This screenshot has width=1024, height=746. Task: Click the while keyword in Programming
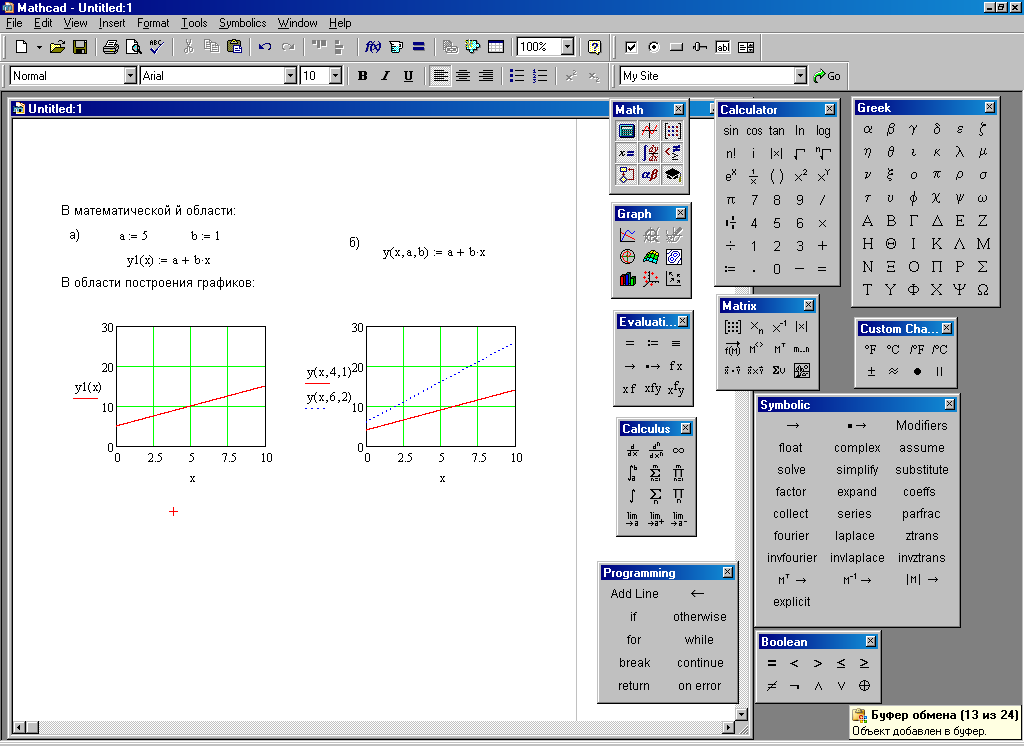click(699, 640)
